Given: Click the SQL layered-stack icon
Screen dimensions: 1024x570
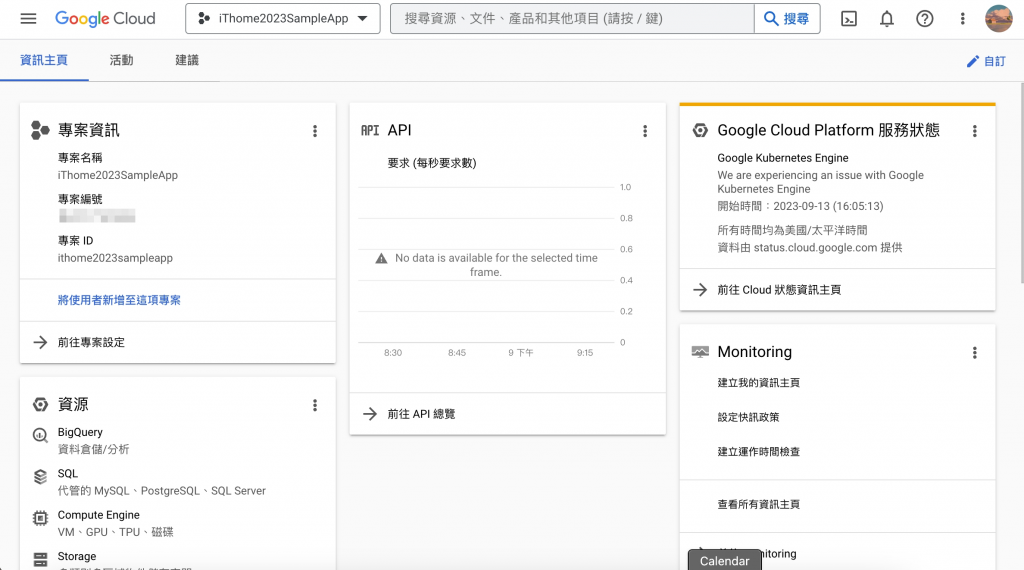Looking at the screenshot, I should point(40,477).
